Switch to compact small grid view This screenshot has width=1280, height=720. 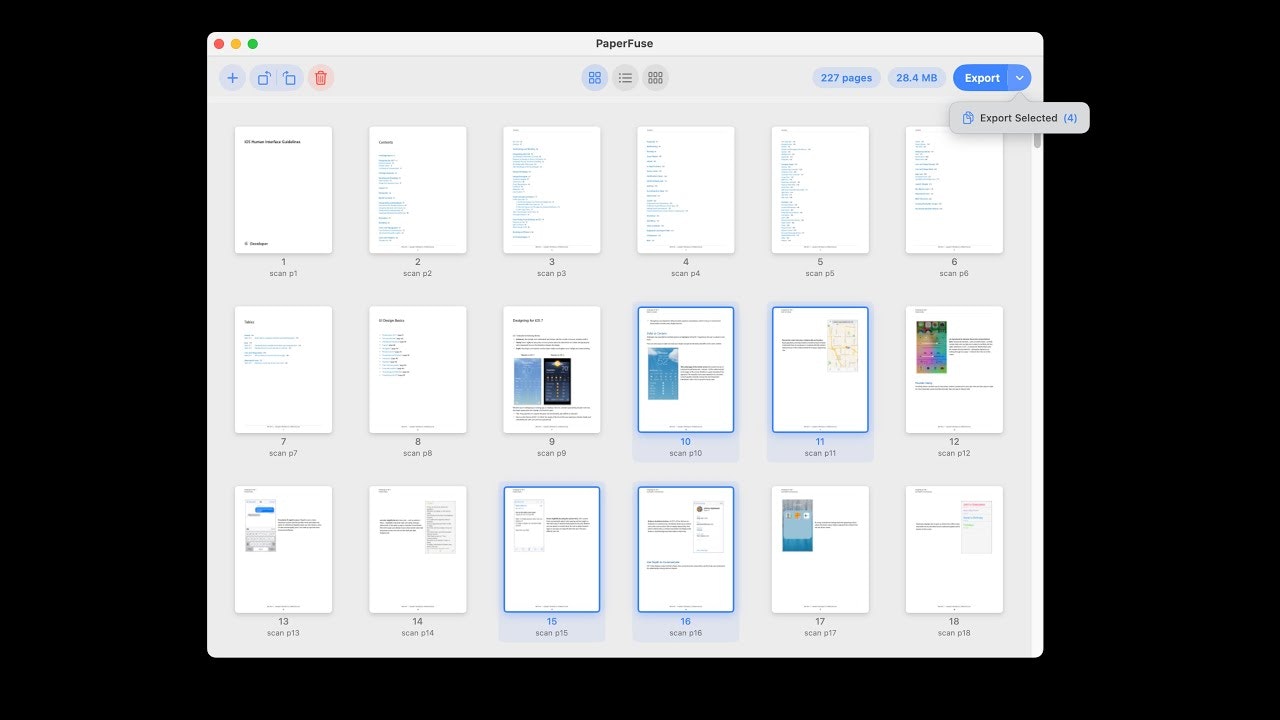click(655, 78)
